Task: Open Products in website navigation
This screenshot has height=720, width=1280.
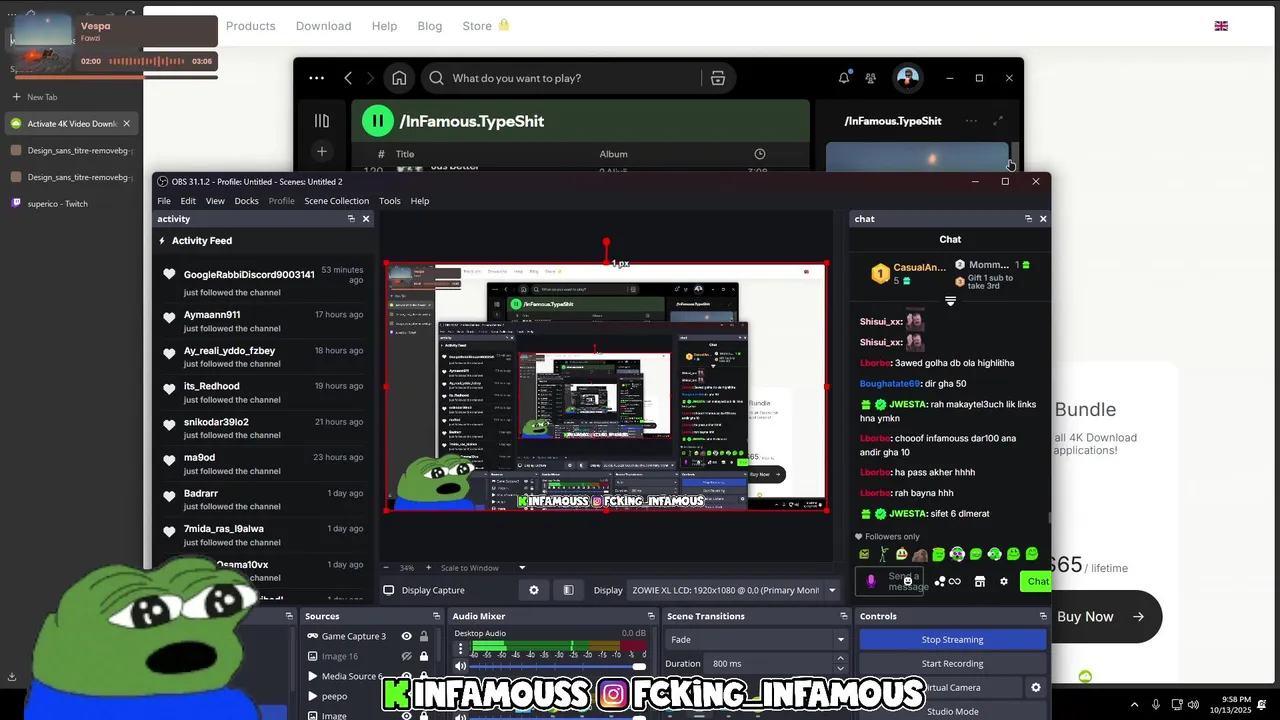Action: [250, 26]
